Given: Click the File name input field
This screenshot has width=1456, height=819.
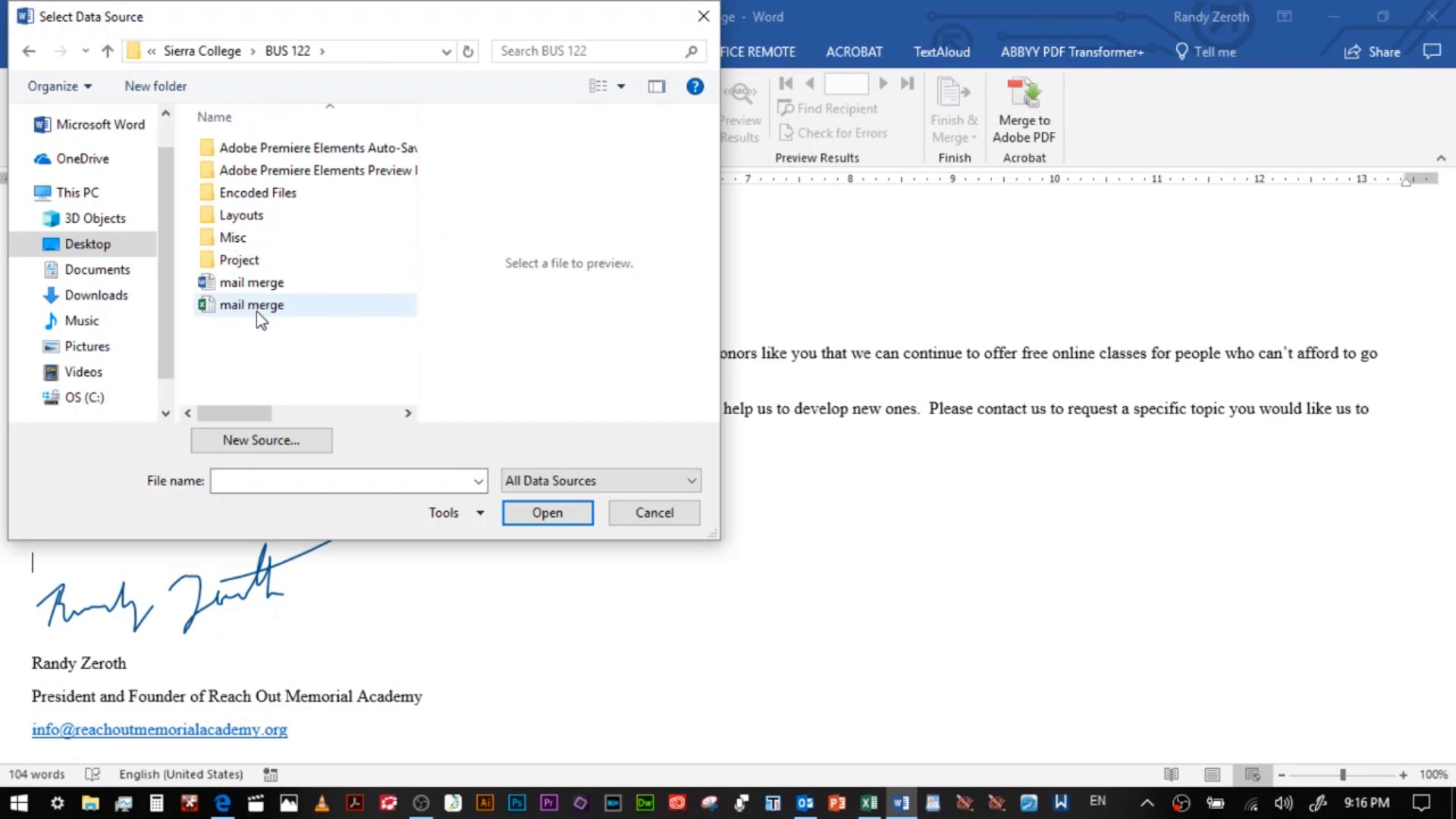Looking at the screenshot, I should tap(341, 481).
